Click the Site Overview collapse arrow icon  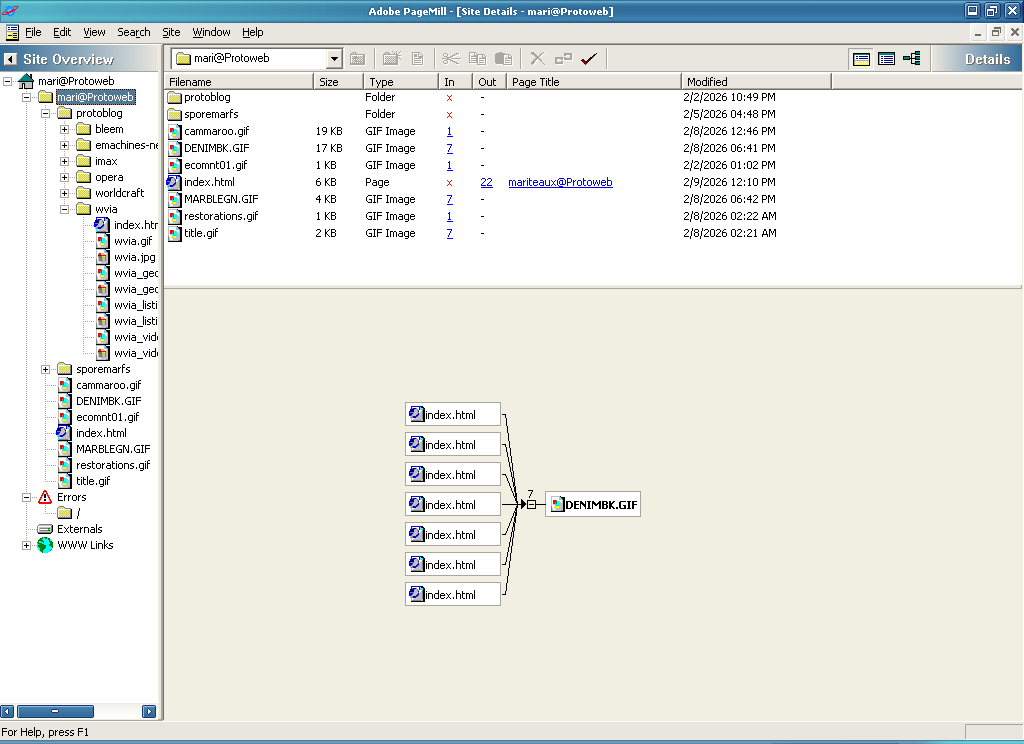pos(10,59)
